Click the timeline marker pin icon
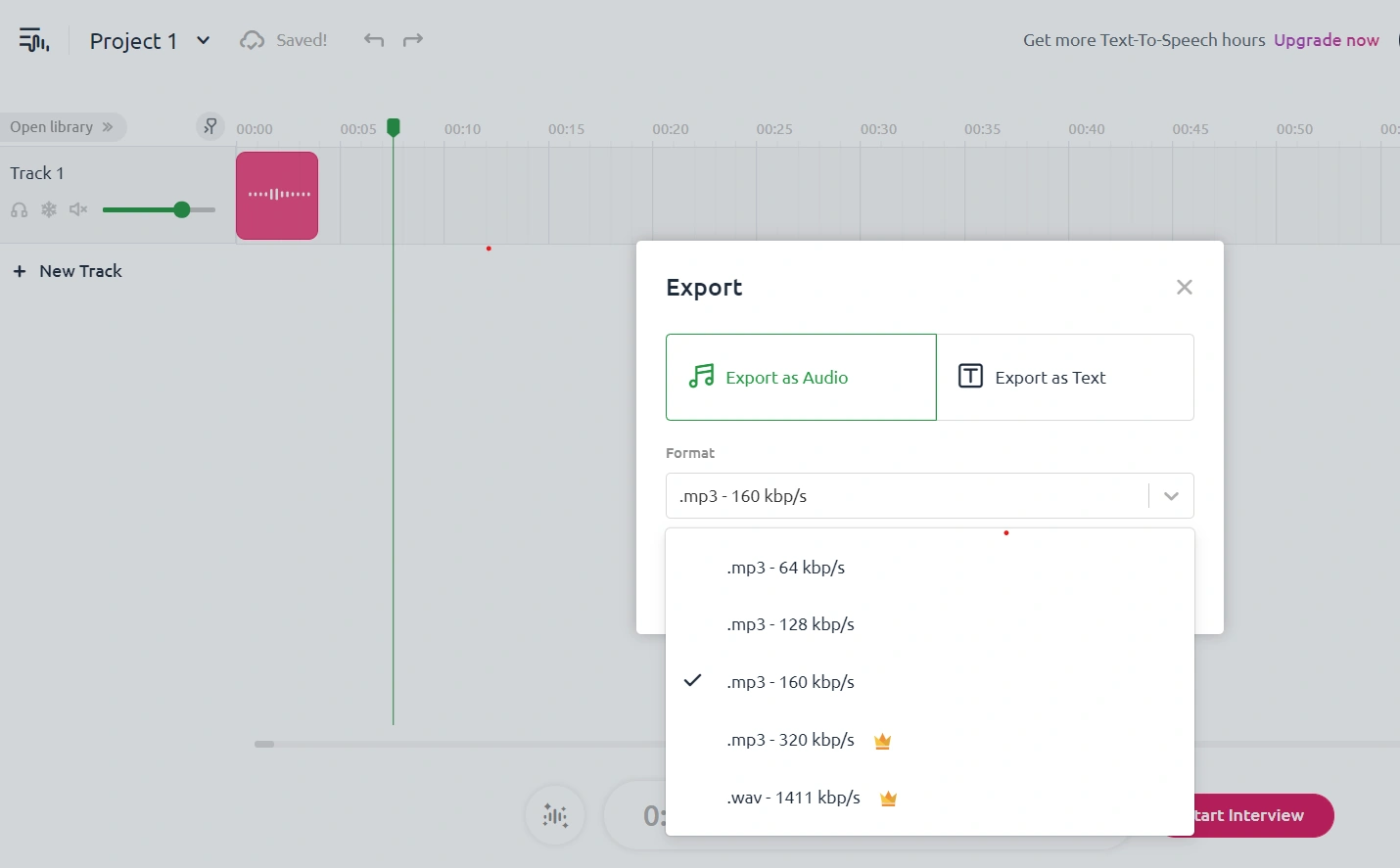Viewport: 1400px width, 868px height. point(210,126)
